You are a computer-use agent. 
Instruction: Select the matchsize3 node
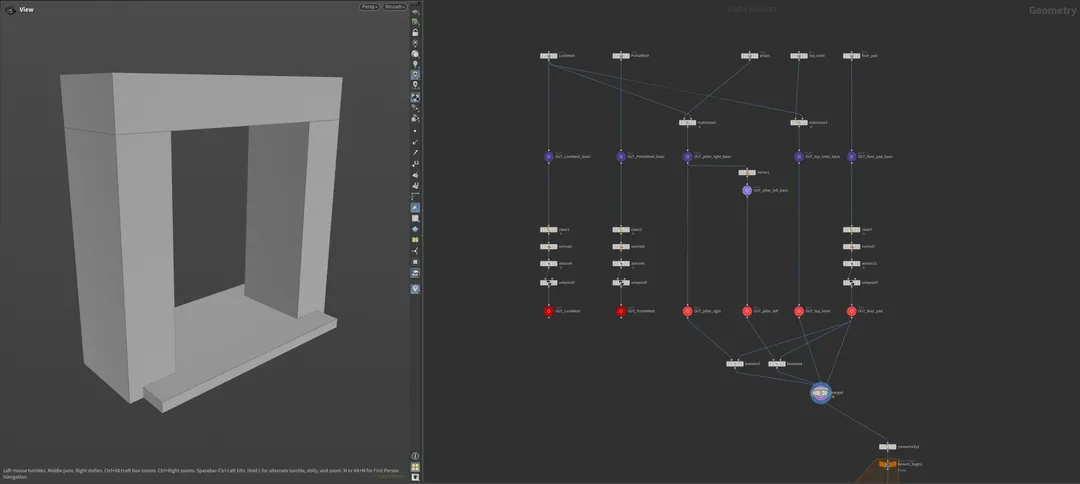[799, 123]
